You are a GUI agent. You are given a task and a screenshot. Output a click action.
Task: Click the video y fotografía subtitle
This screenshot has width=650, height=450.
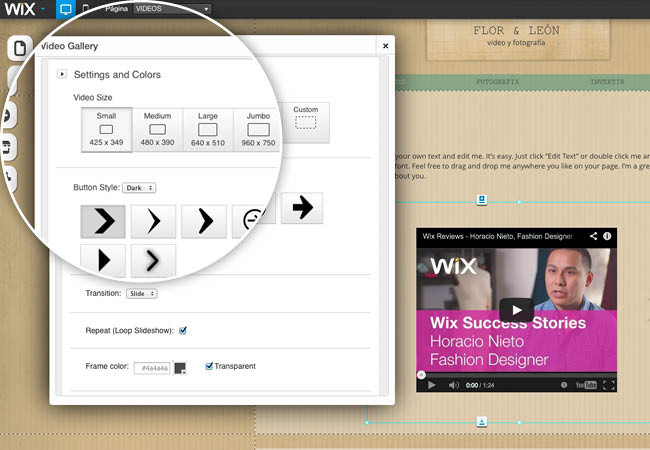pos(516,43)
